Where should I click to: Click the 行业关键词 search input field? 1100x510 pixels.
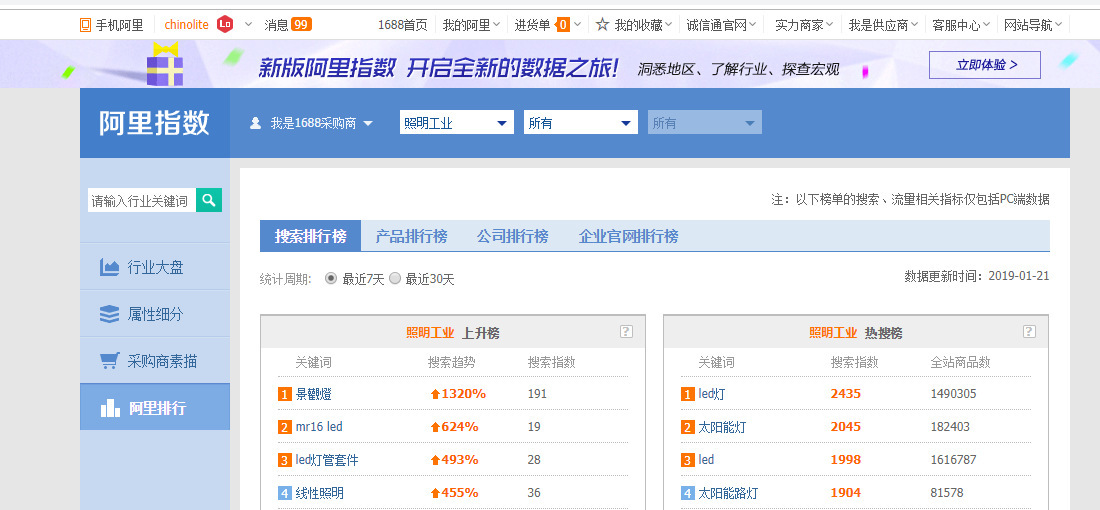pyautogui.click(x=142, y=200)
